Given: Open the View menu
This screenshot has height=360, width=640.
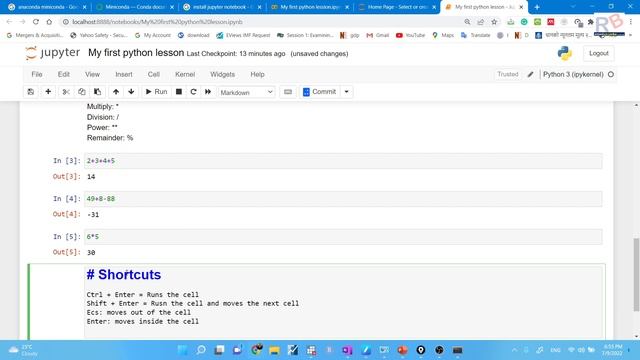Looking at the screenshot, I should pos(92,74).
